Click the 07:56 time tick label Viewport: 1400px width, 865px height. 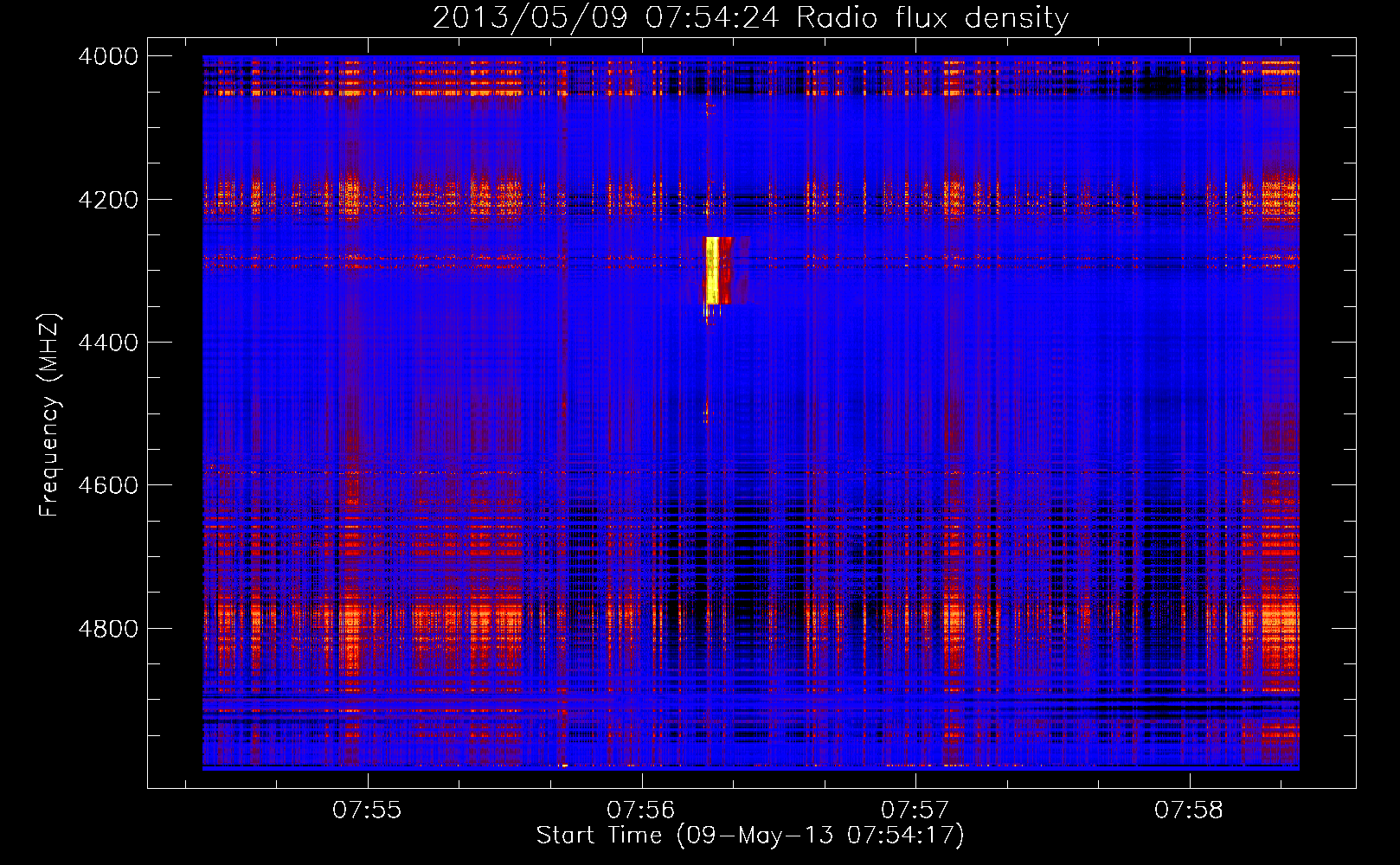[x=640, y=811]
